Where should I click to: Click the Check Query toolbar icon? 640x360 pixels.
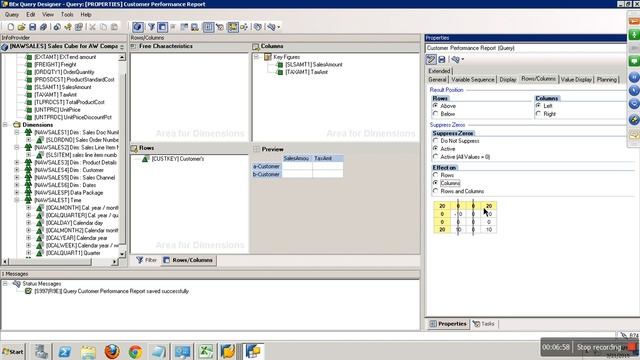coord(68,27)
